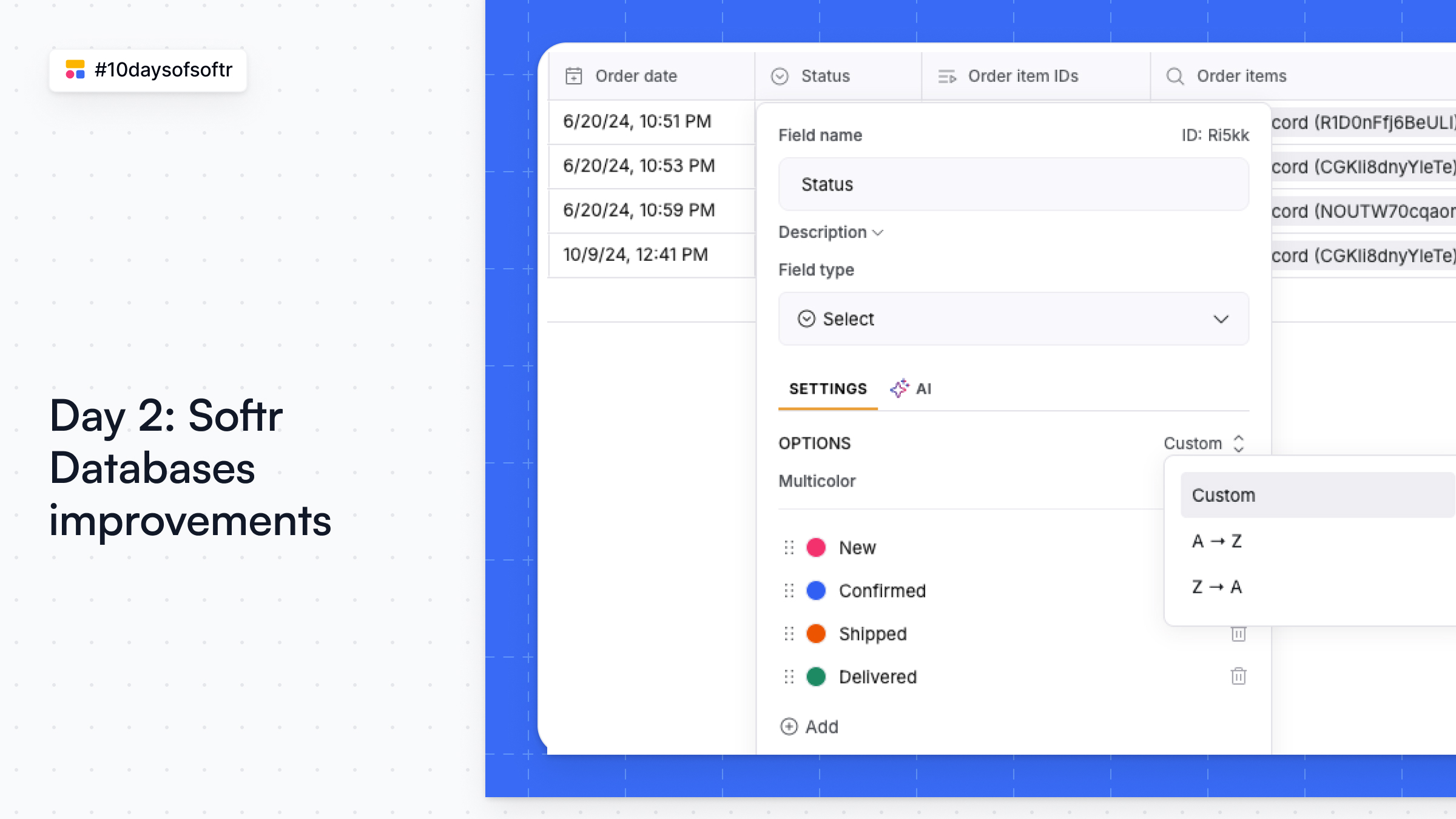Click the New option label
The image size is (1456, 819).
(x=858, y=548)
